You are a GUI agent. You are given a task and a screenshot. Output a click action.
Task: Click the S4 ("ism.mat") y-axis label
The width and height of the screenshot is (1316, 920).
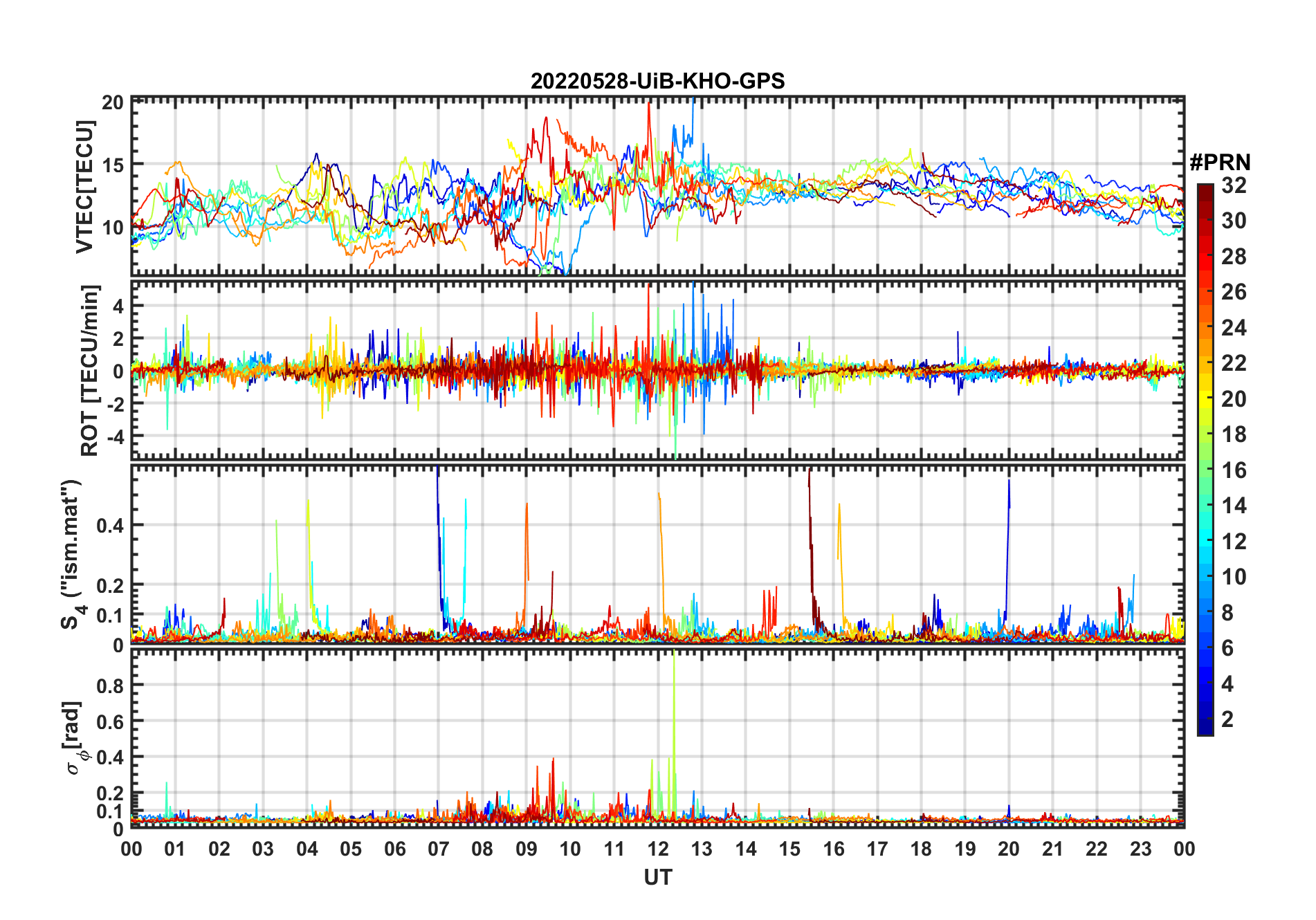click(x=73, y=555)
